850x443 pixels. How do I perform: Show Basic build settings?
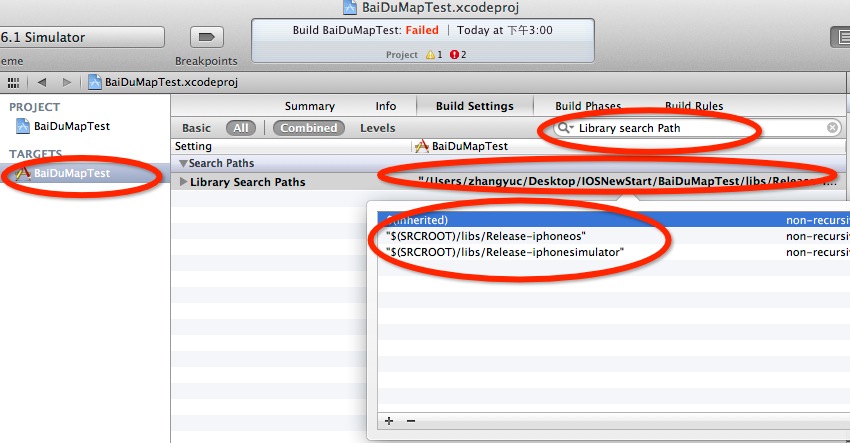pos(196,129)
